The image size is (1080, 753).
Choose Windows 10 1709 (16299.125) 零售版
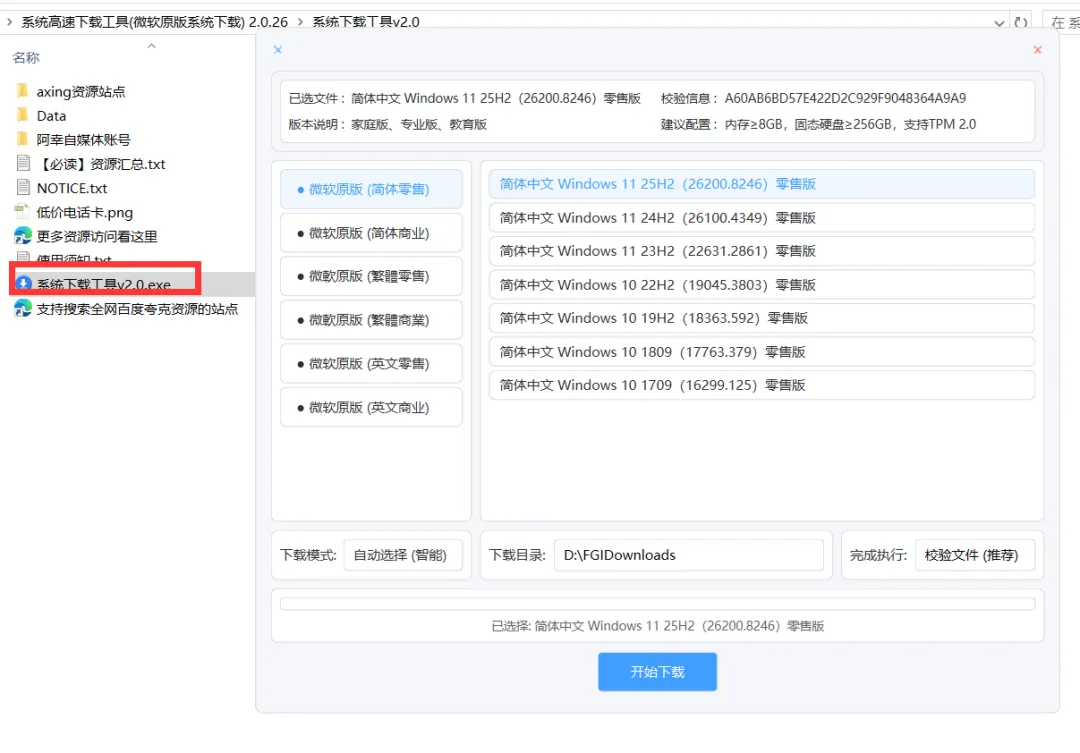pyautogui.click(x=762, y=384)
